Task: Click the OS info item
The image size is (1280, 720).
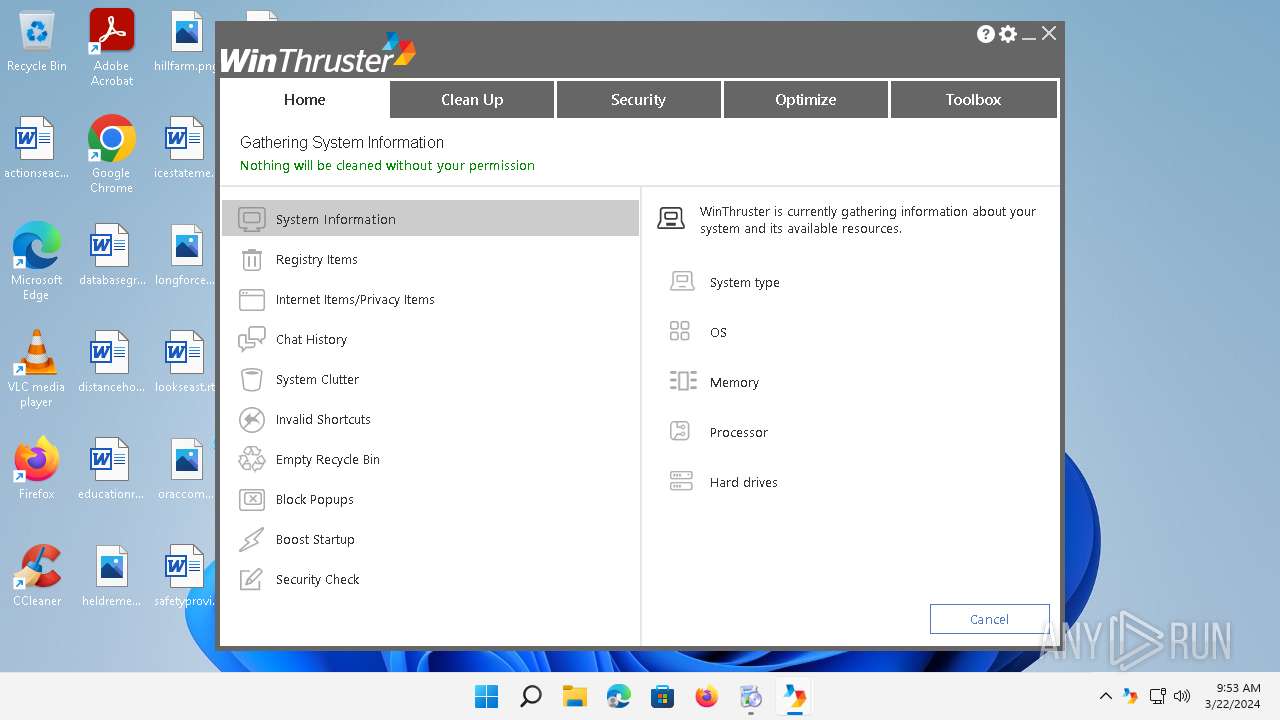Action: [x=698, y=332]
